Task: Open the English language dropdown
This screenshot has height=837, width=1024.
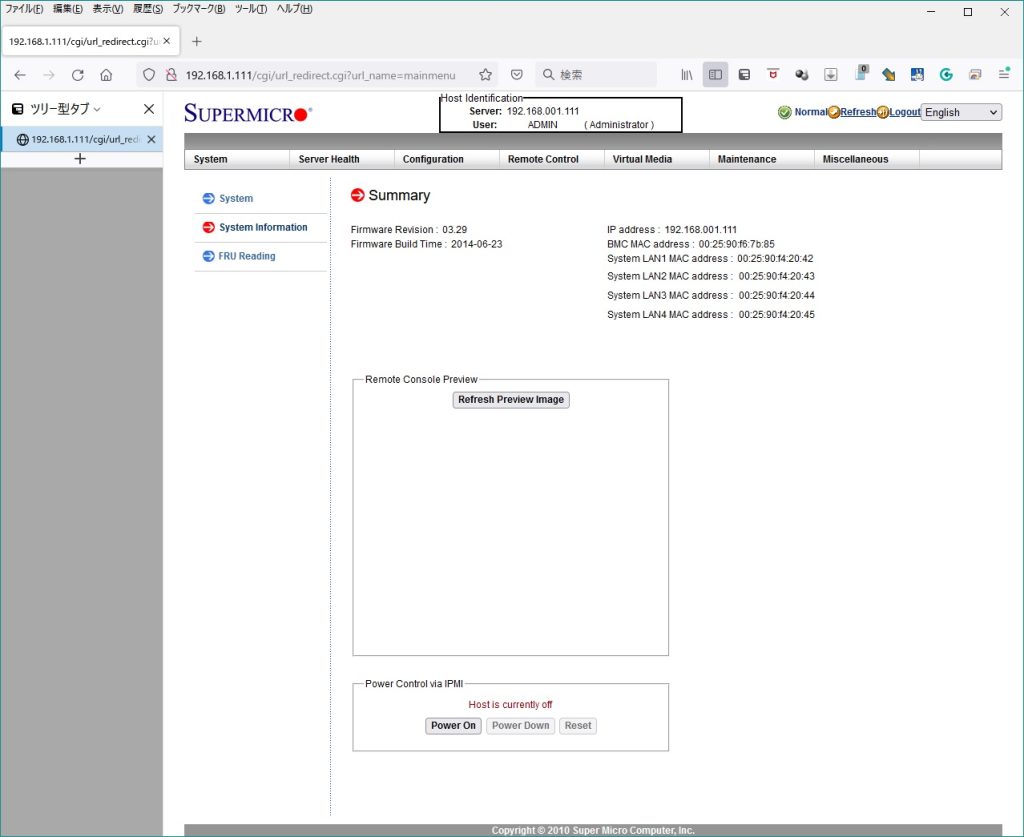Action: (961, 112)
